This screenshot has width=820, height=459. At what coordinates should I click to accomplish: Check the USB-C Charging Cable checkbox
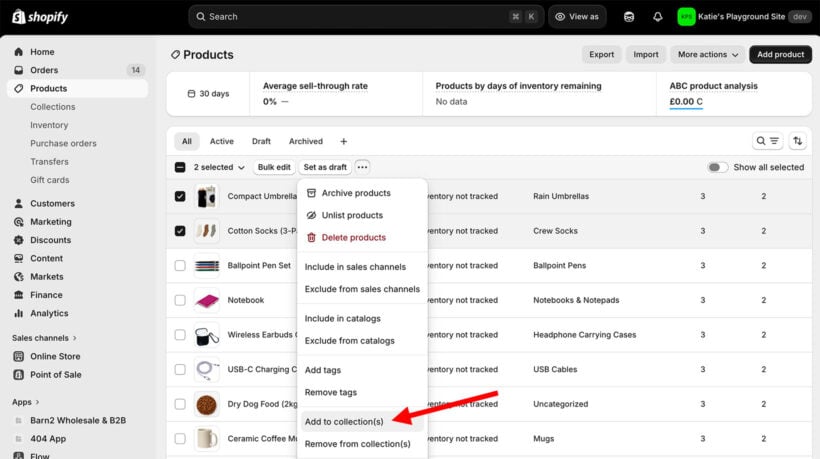pyautogui.click(x=180, y=369)
